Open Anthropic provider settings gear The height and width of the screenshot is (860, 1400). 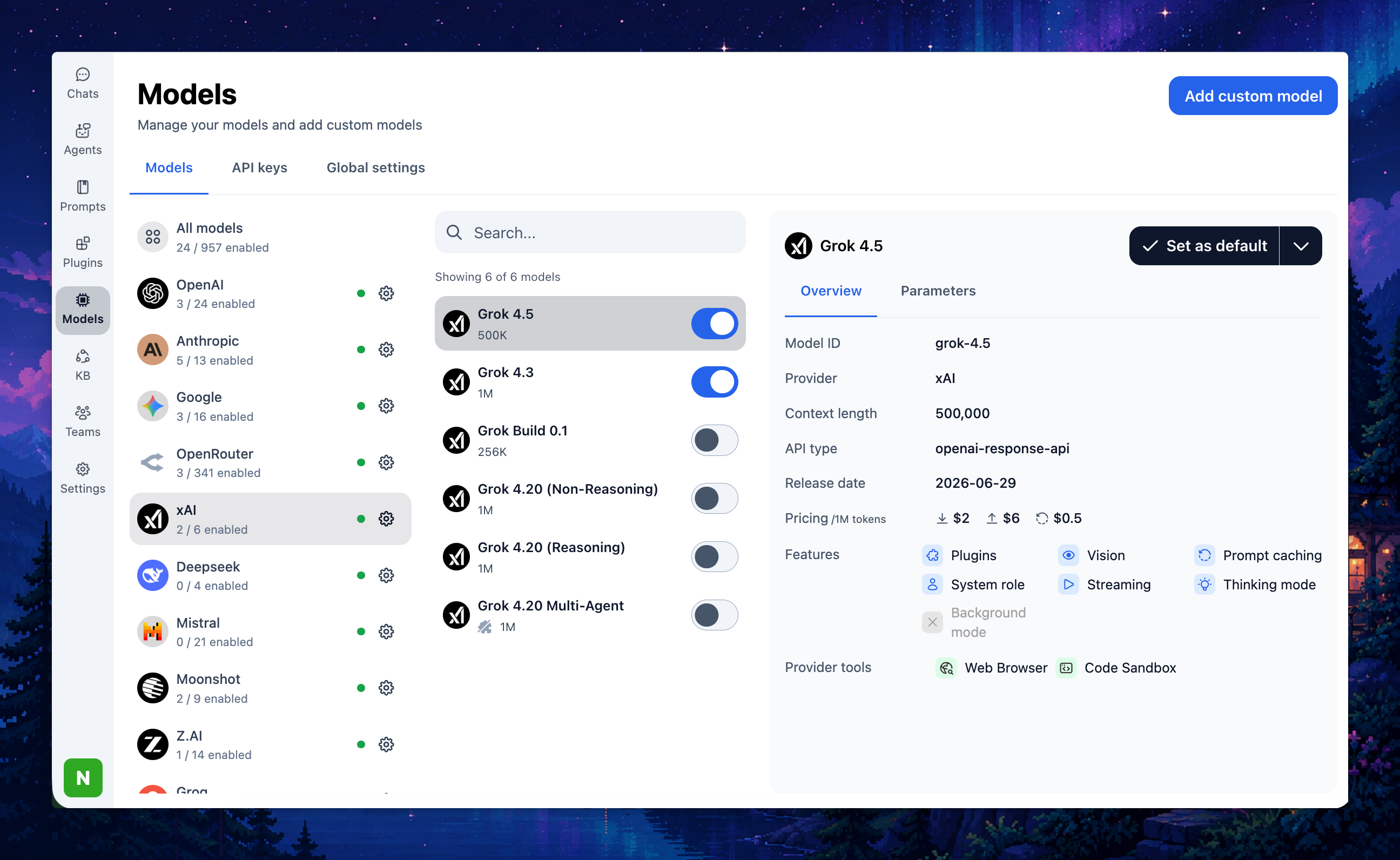click(x=386, y=350)
